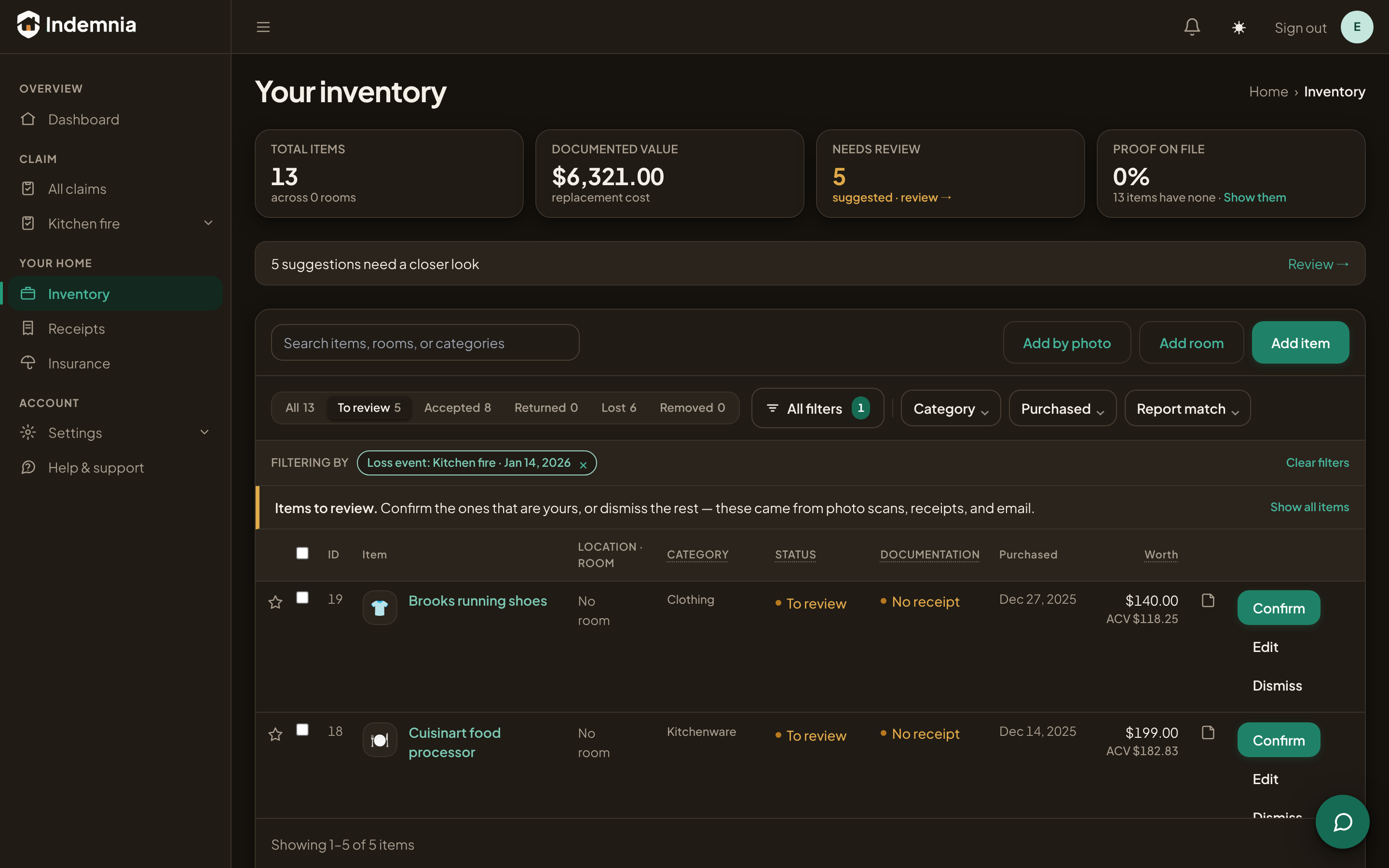Switch to the Lost 6 tab
This screenshot has width=1389, height=868.
[x=619, y=407]
